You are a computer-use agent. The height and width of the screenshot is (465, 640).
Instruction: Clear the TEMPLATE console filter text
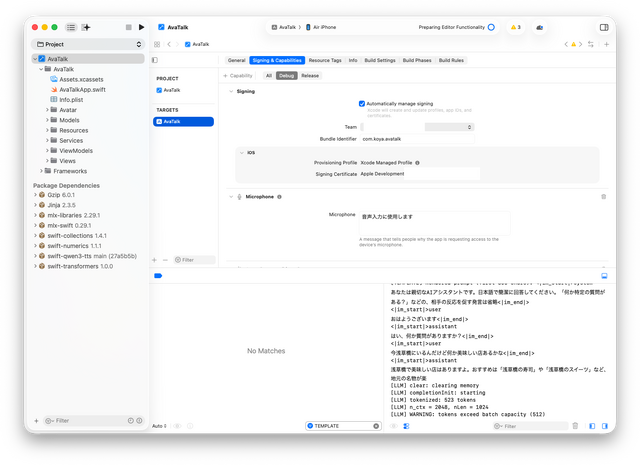click(376, 425)
